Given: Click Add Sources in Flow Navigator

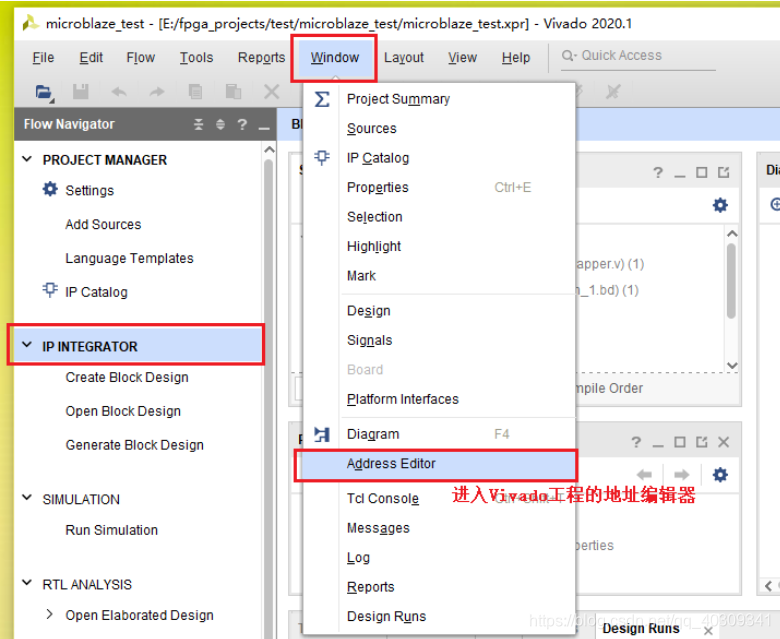Looking at the screenshot, I should 103,224.
